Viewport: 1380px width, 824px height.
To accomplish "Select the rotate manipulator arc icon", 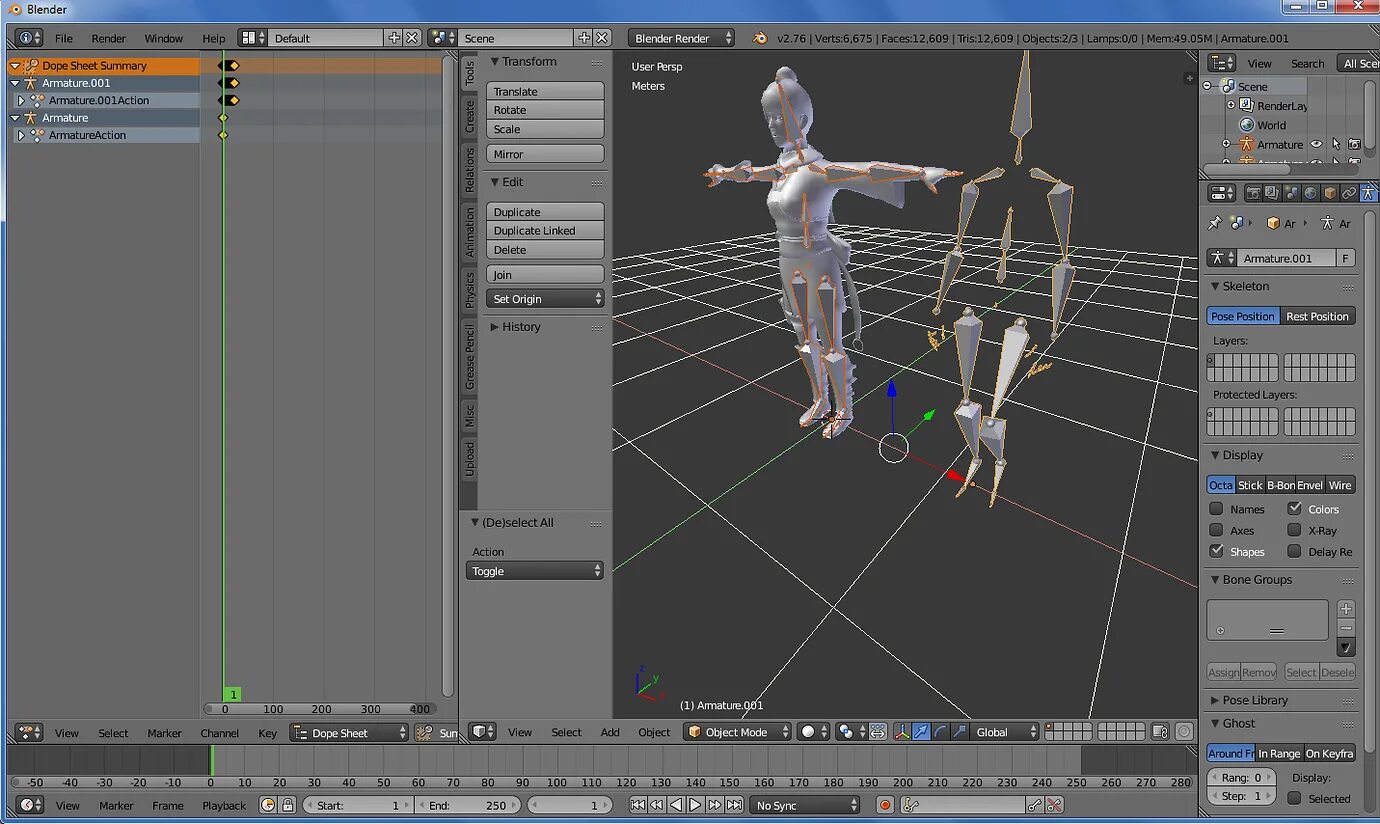I will 940,732.
